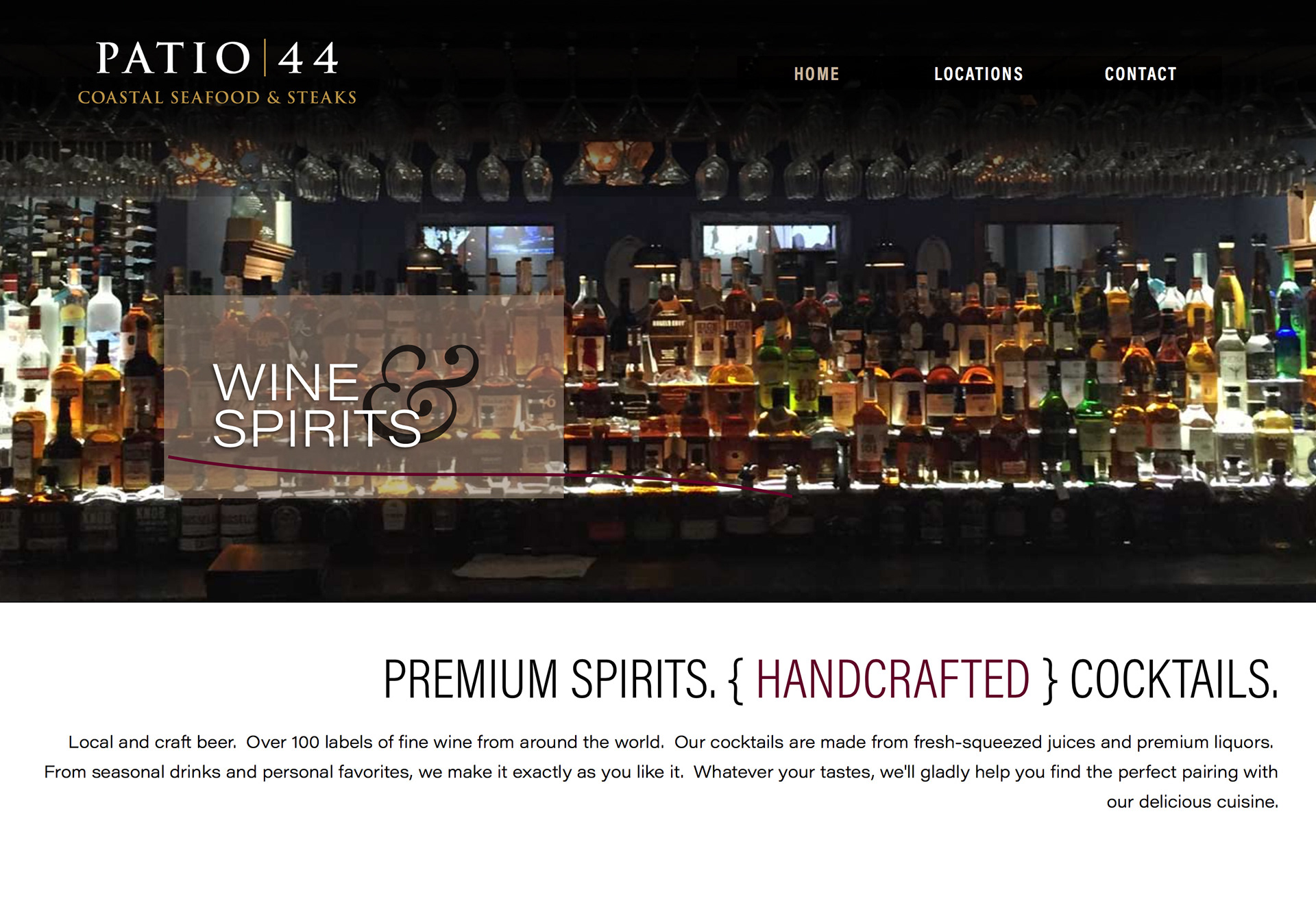Click the Coastal Seafood & Steaks tagline
The height and width of the screenshot is (903, 1316).
coord(217,97)
